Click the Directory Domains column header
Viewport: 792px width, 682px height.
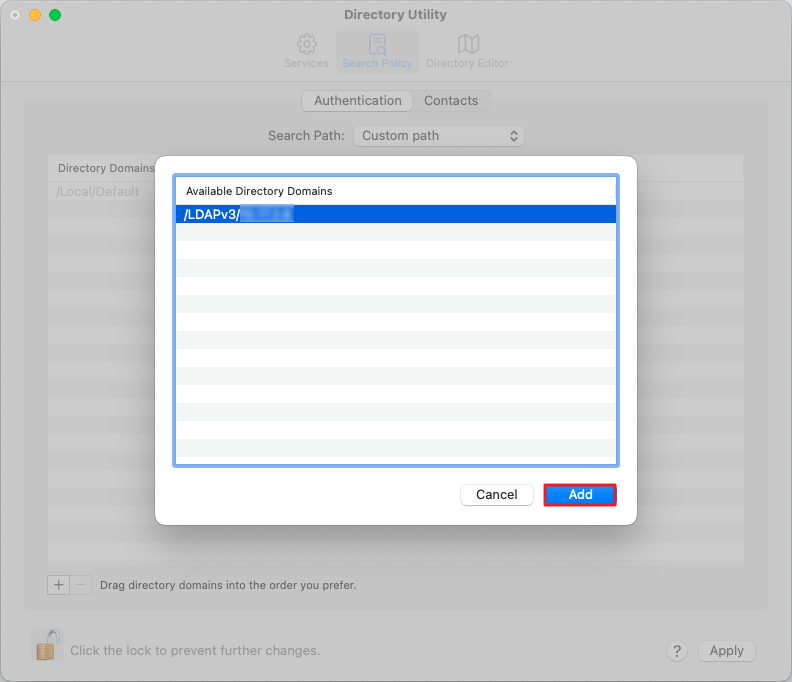tap(100, 168)
